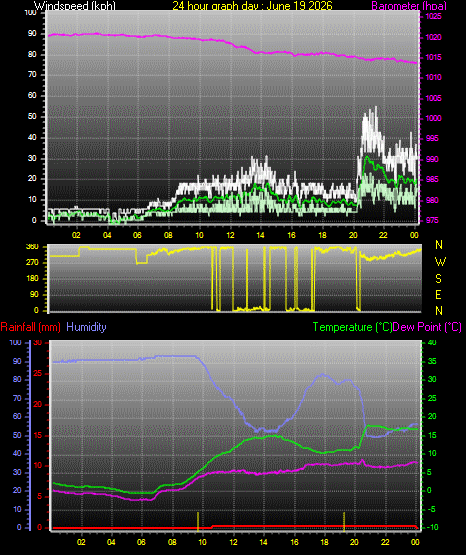The height and width of the screenshot is (555, 466).
Task: Click the 1000 value on the barometer axis
Action: (x=433, y=118)
